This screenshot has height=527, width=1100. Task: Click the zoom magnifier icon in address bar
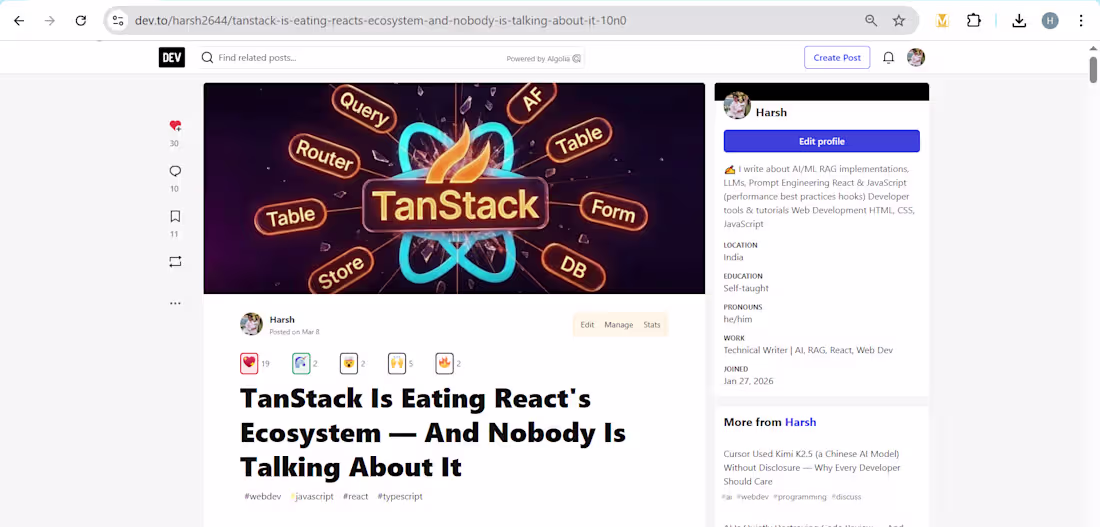pyautogui.click(x=871, y=21)
